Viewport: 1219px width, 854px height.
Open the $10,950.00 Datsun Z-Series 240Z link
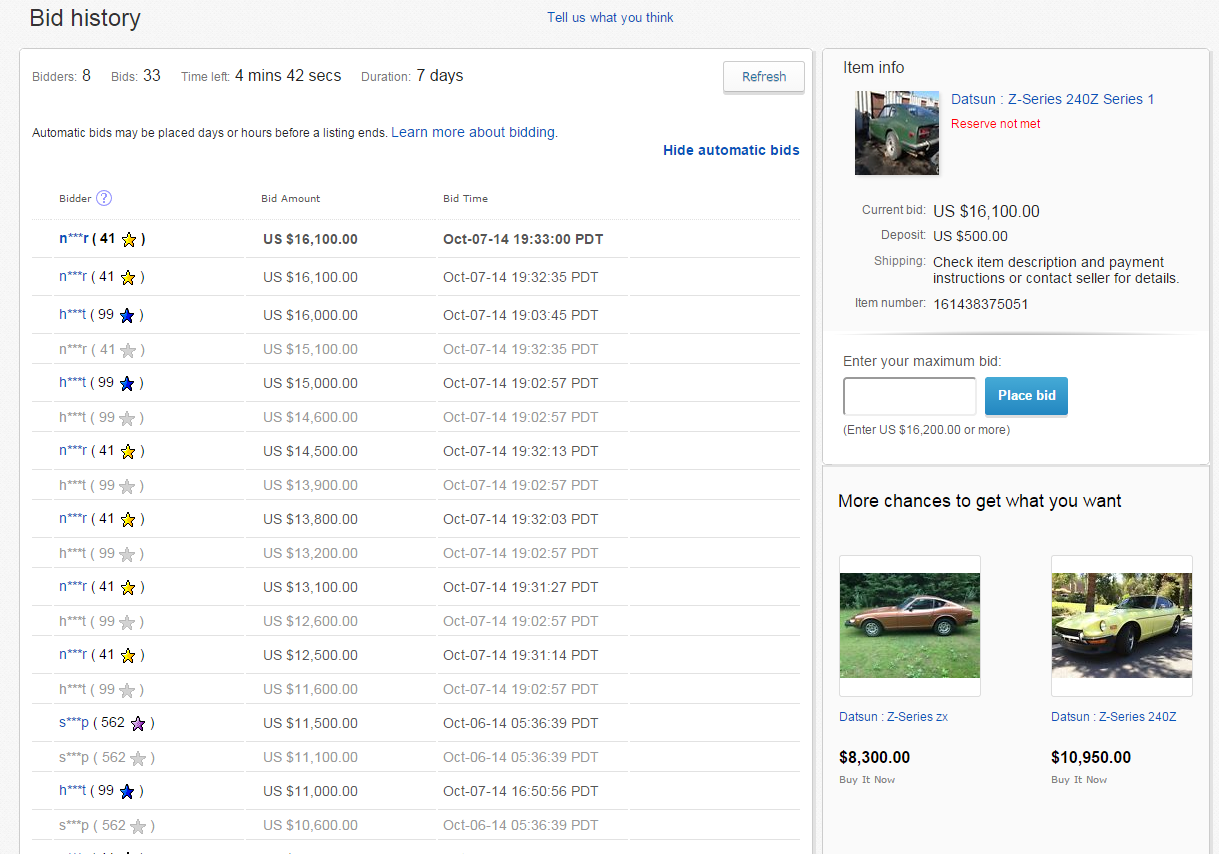tap(1113, 717)
